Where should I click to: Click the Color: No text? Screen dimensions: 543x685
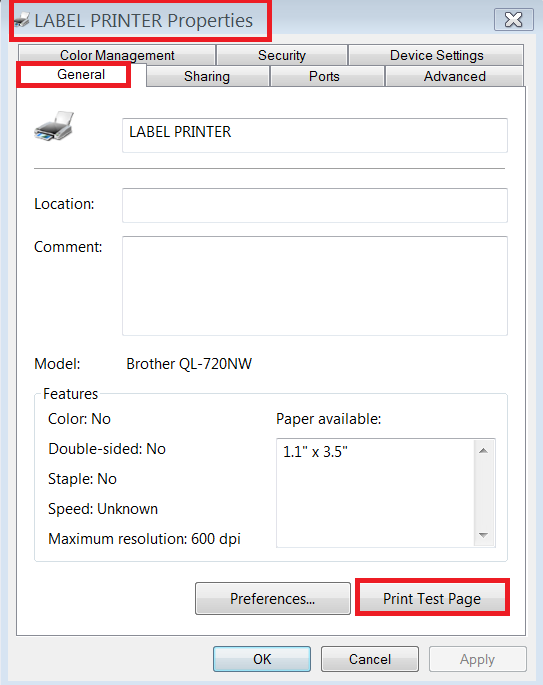[x=79, y=419]
